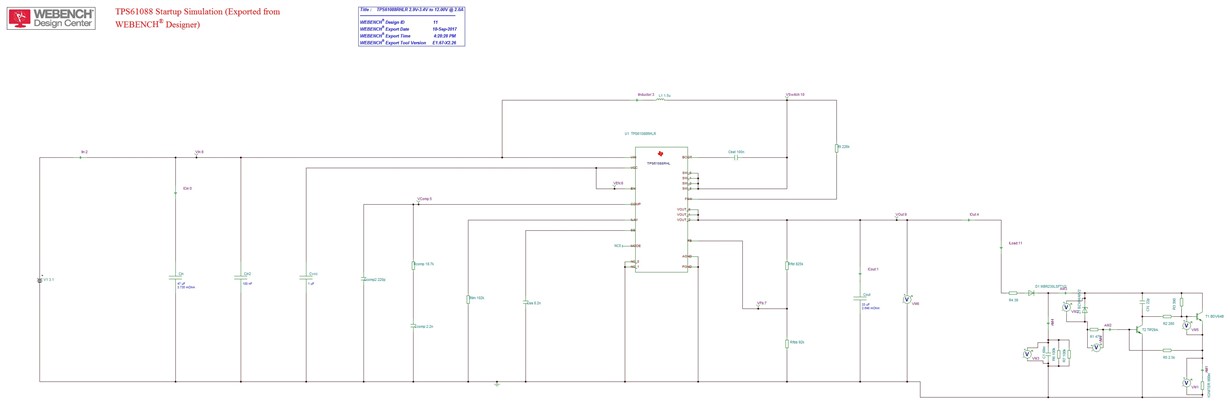
Task: Select the Rlim 102k resistor symbol
Action: (468, 298)
